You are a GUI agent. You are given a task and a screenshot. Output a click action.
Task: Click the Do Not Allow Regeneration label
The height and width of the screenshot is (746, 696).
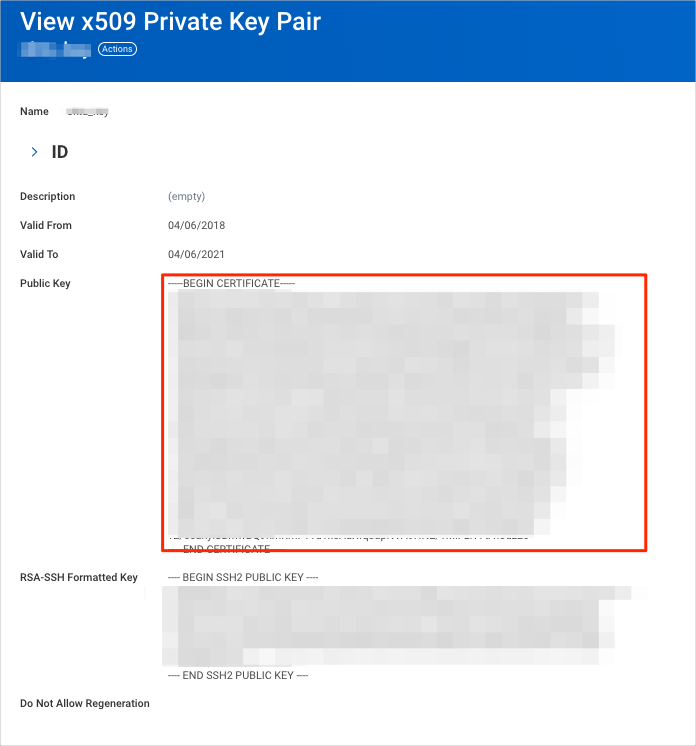85,704
